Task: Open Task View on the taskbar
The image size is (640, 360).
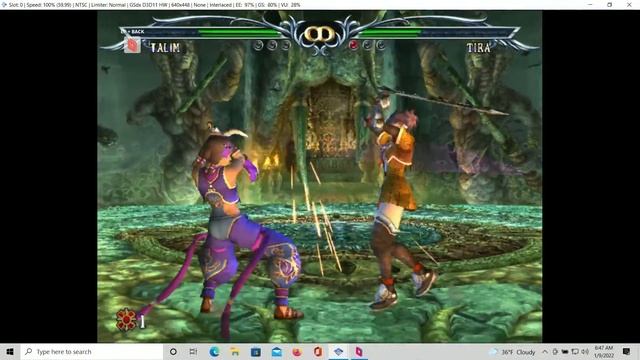Action: click(193, 351)
